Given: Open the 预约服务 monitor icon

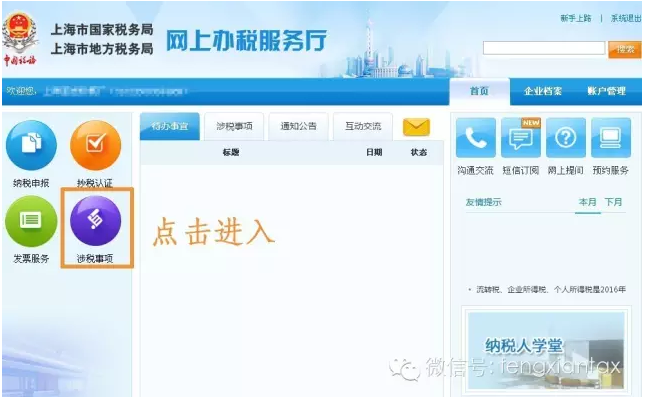Looking at the screenshot, I should 611,137.
